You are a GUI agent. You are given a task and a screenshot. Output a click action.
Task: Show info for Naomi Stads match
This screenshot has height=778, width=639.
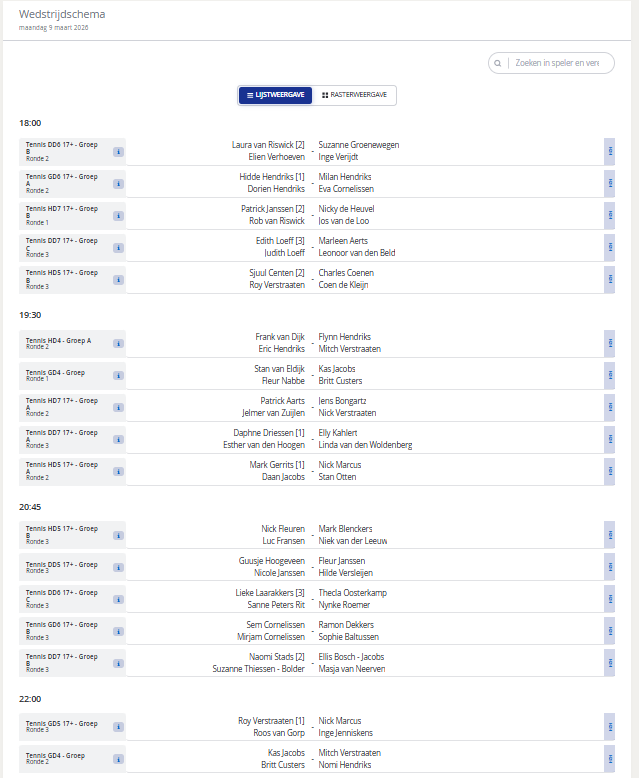point(118,664)
